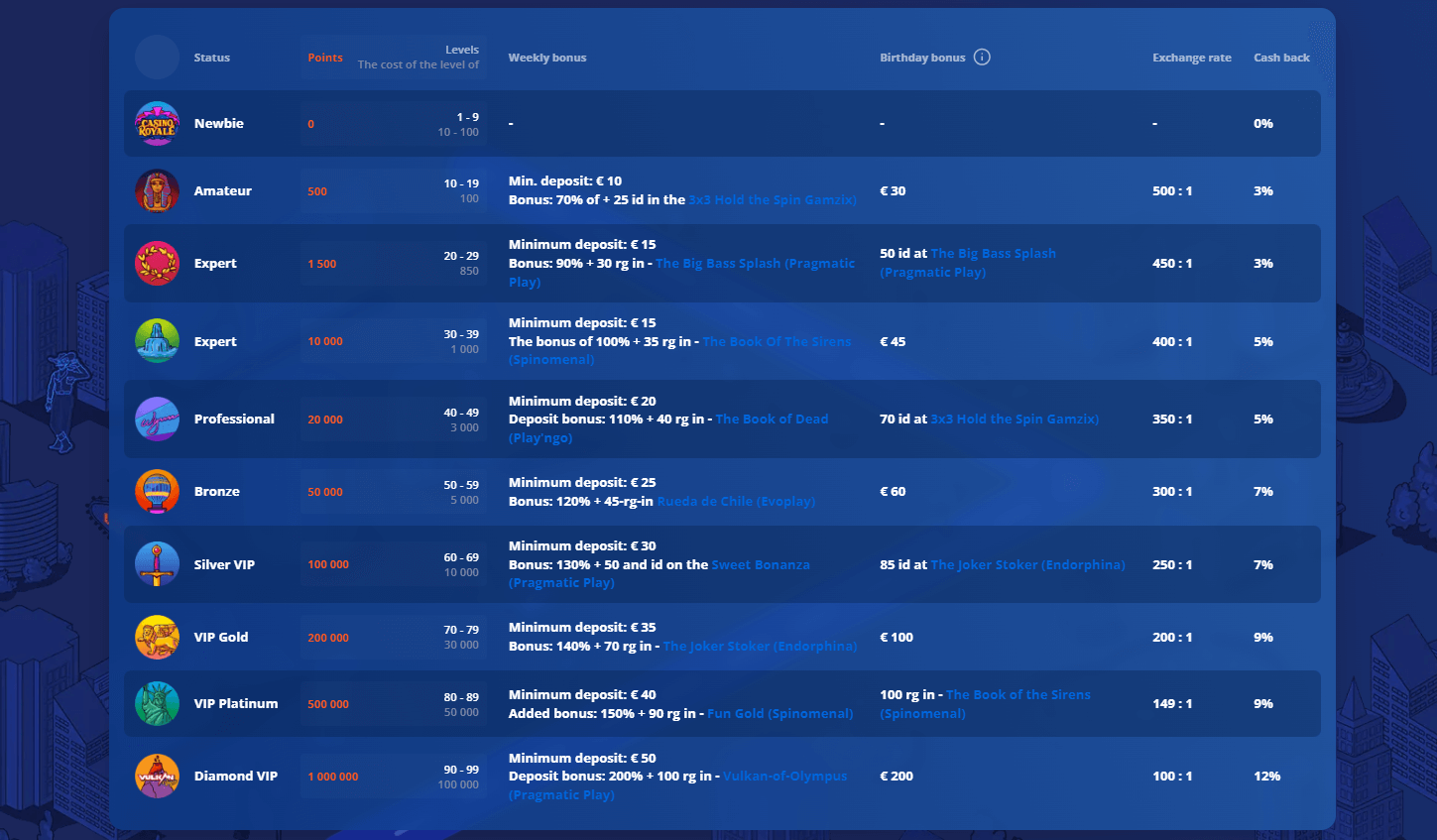This screenshot has height=840, width=1437.
Task: Click the € 45 birthday bonus
Action: point(893,341)
